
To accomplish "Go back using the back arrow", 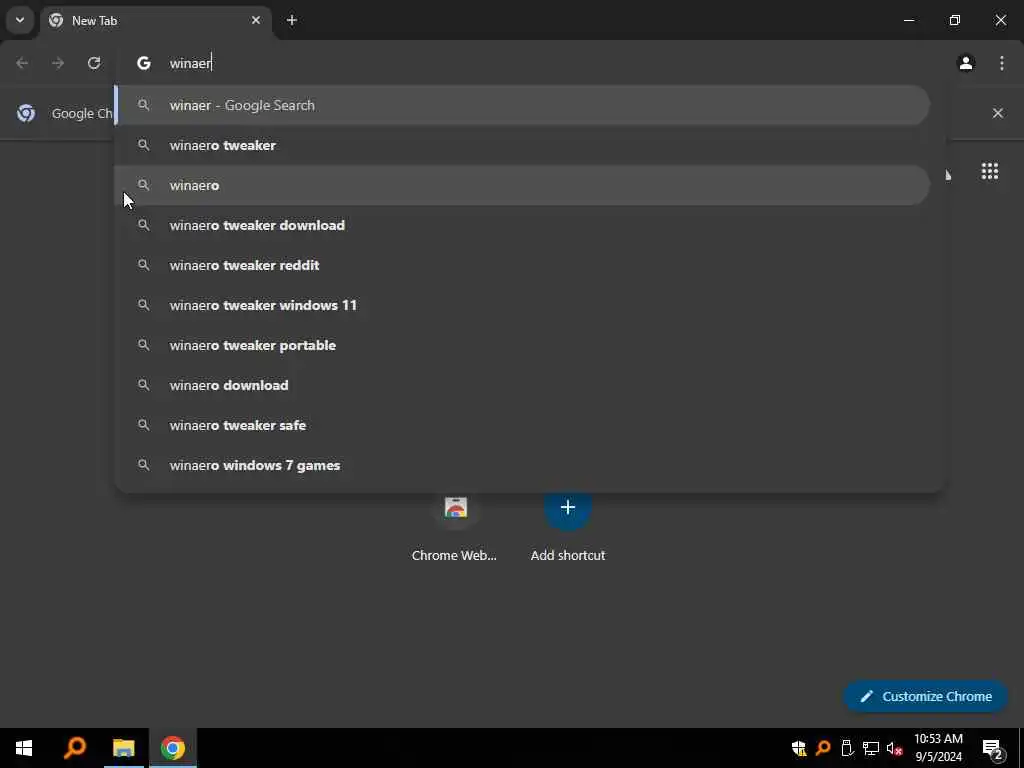I will (22, 63).
